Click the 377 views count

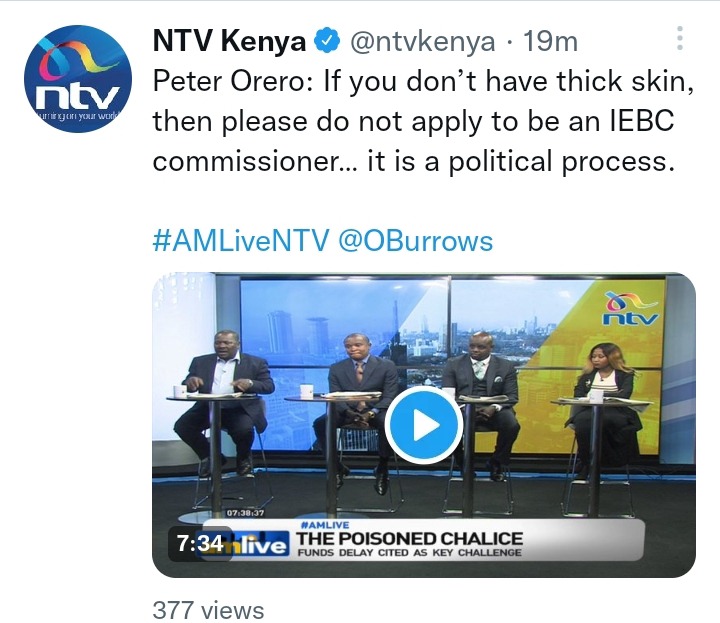[x=208, y=611]
